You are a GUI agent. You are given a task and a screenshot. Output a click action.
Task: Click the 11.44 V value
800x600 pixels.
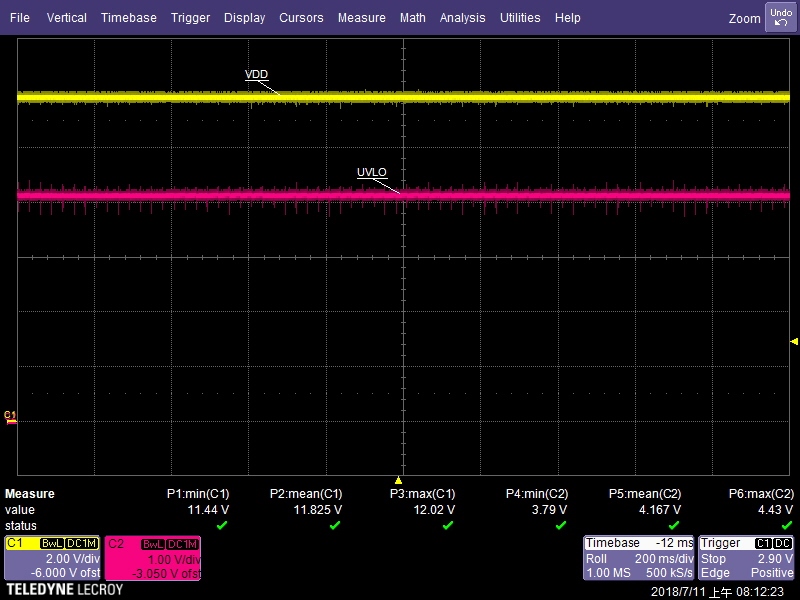(x=208, y=510)
